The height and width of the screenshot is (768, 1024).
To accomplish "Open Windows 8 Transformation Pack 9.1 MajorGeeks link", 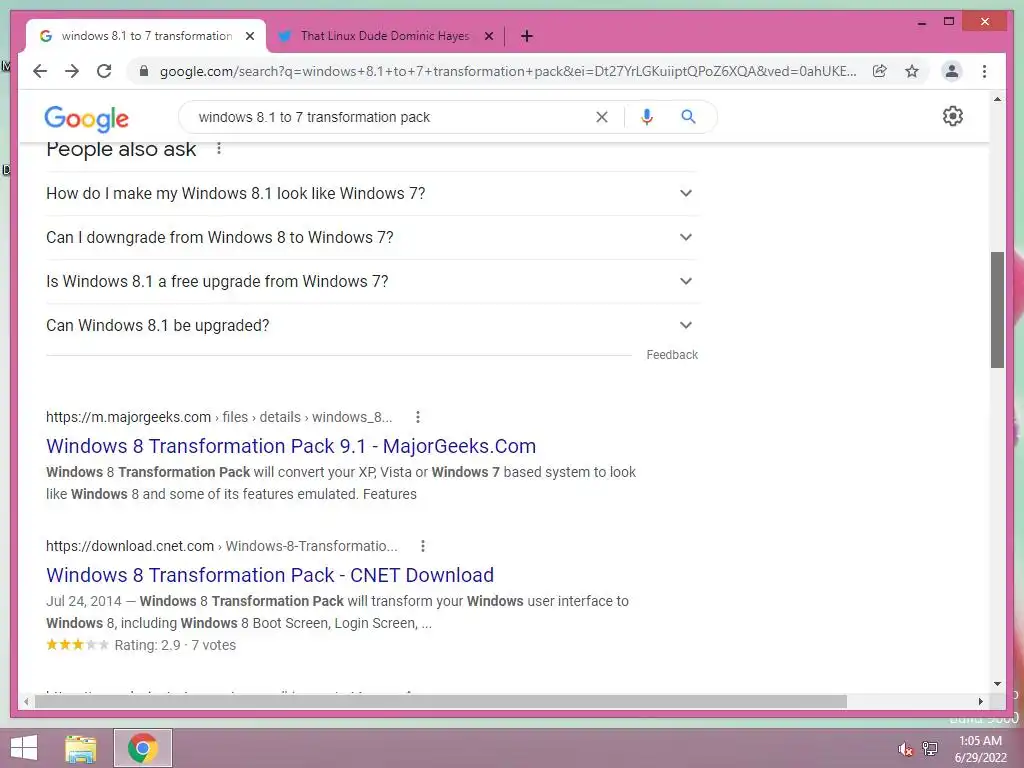I will 291,446.
